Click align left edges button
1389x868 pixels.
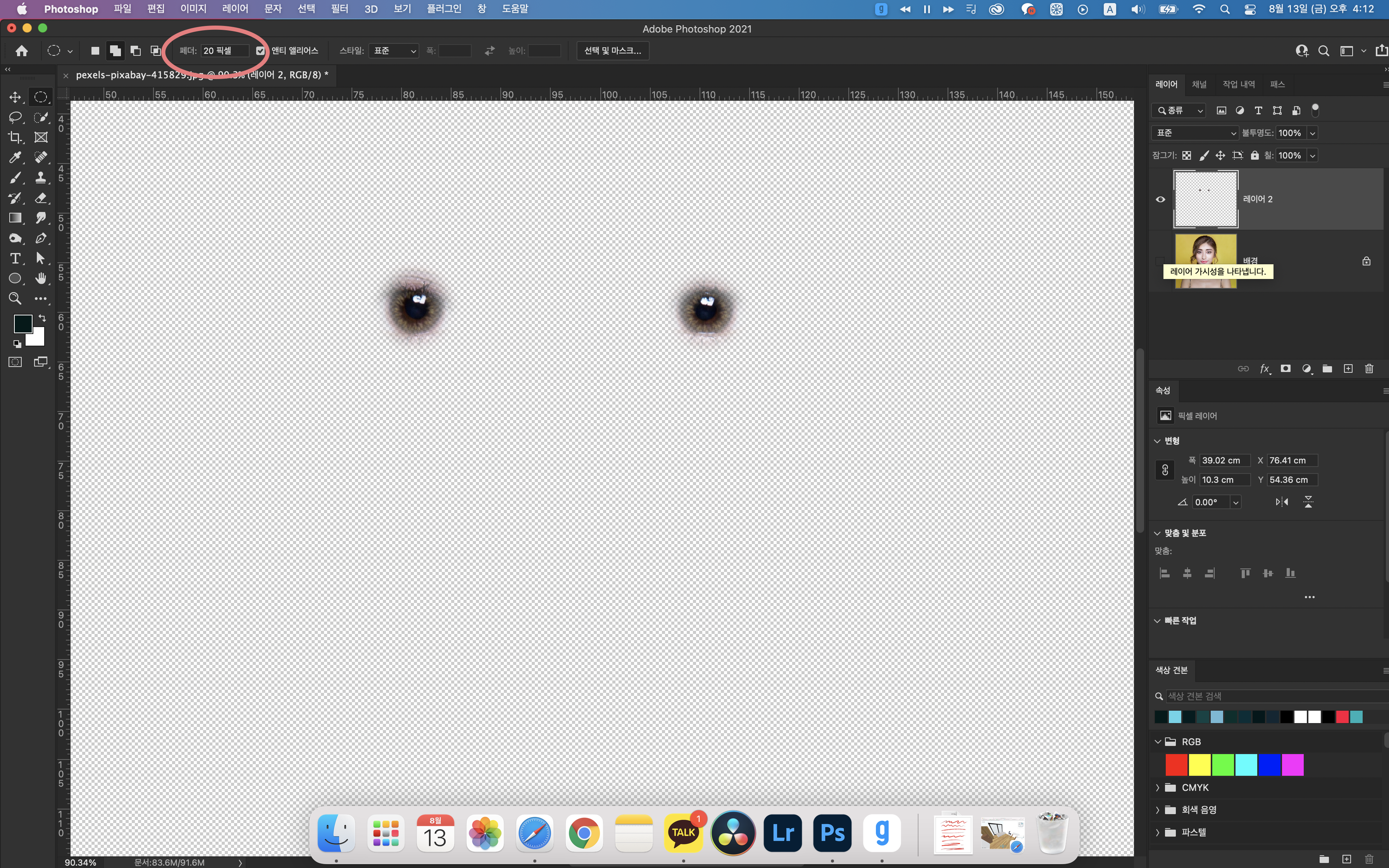coord(1165,573)
